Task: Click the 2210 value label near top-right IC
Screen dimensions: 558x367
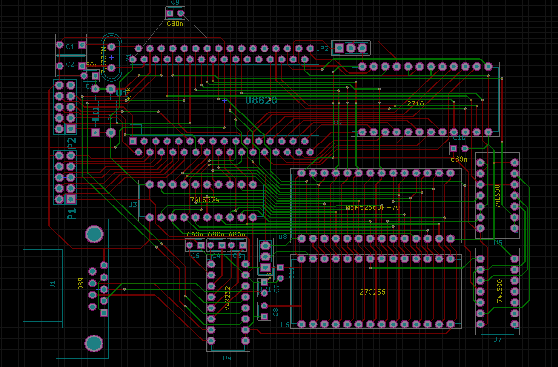Action: coord(415,103)
